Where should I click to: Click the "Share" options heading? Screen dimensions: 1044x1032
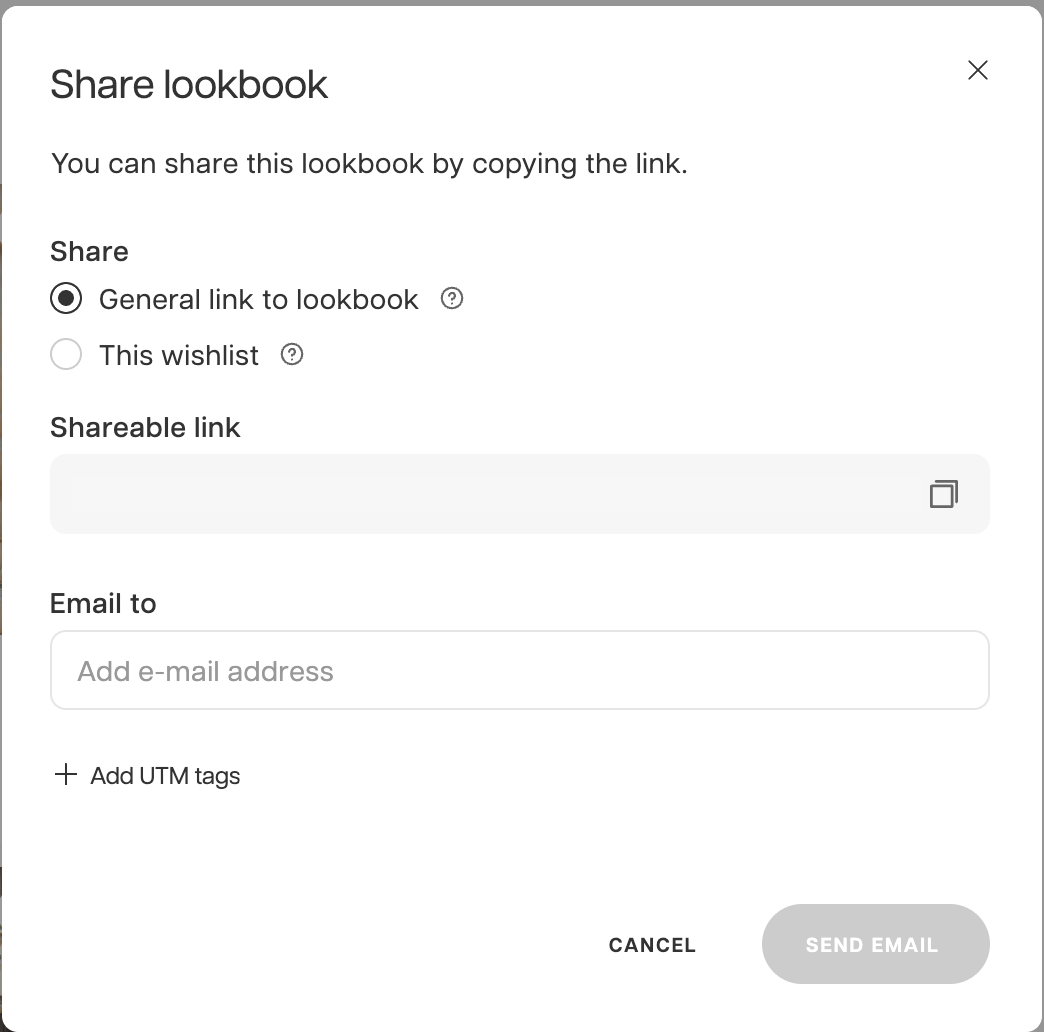coord(89,251)
